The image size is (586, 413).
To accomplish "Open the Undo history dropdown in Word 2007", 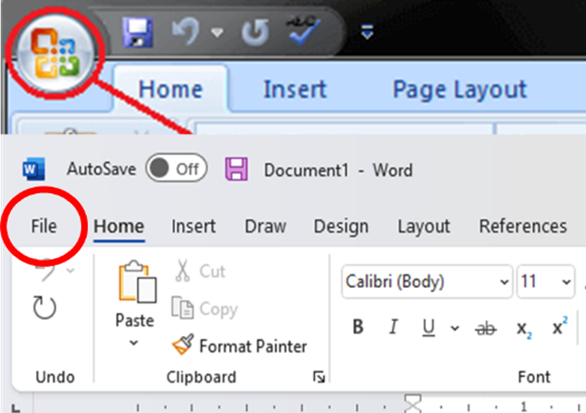I will pos(217,33).
